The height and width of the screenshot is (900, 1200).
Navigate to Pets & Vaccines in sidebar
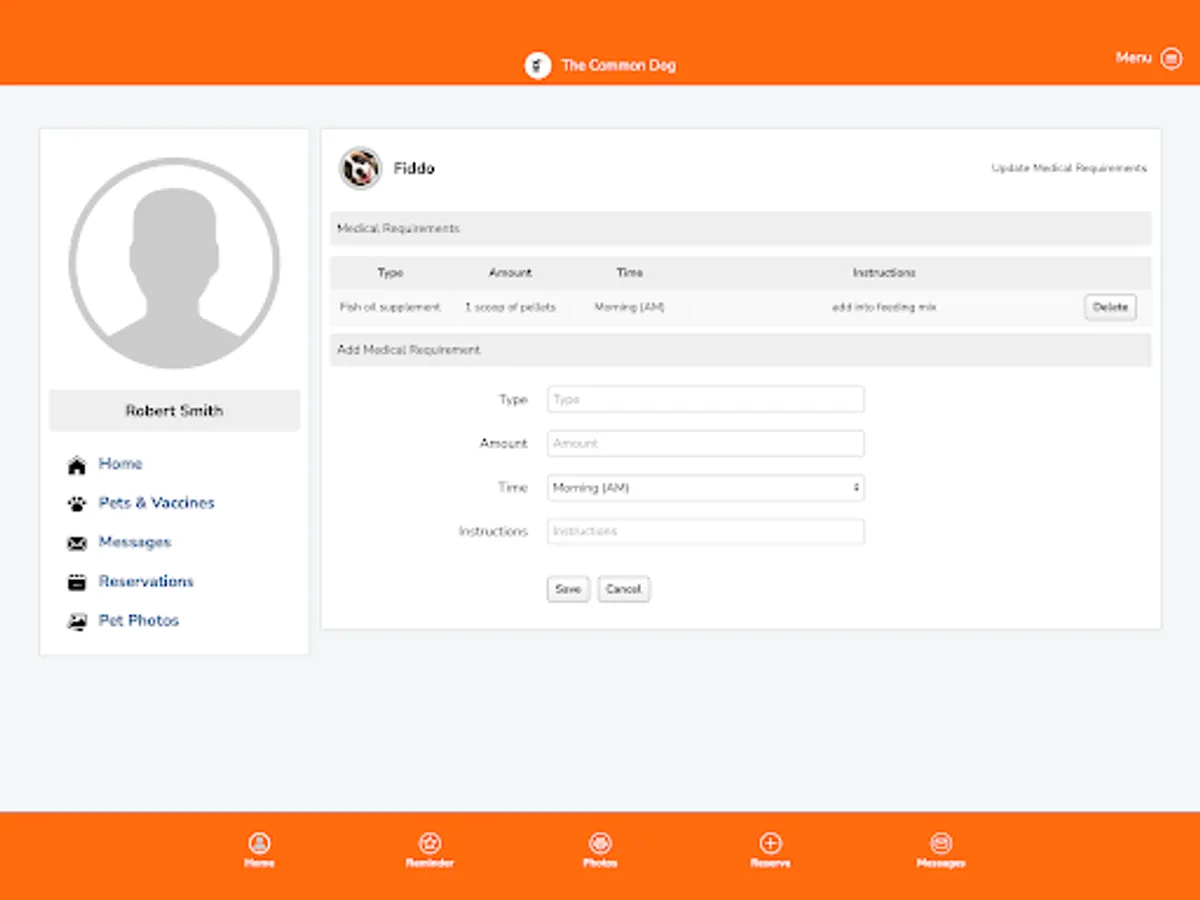pyautogui.click(x=157, y=503)
